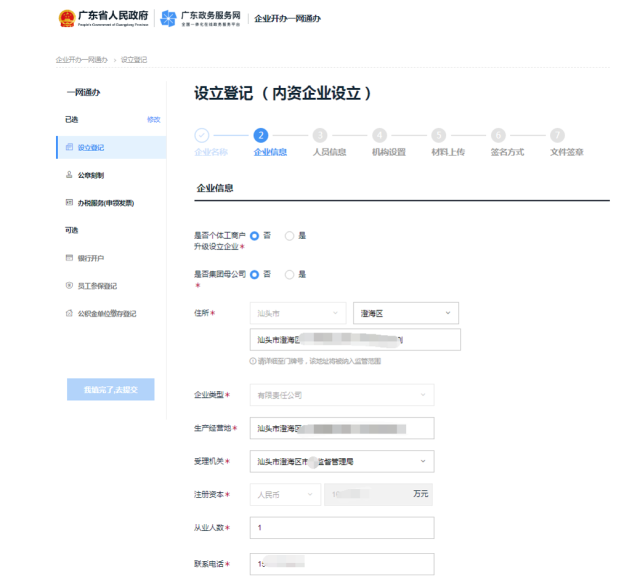Open the 人民币 currency dropdown

[x=285, y=494]
